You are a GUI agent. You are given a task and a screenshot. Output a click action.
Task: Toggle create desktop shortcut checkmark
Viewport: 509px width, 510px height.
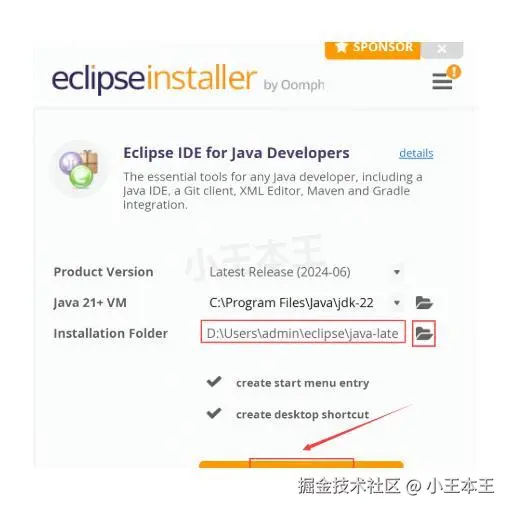tap(214, 413)
